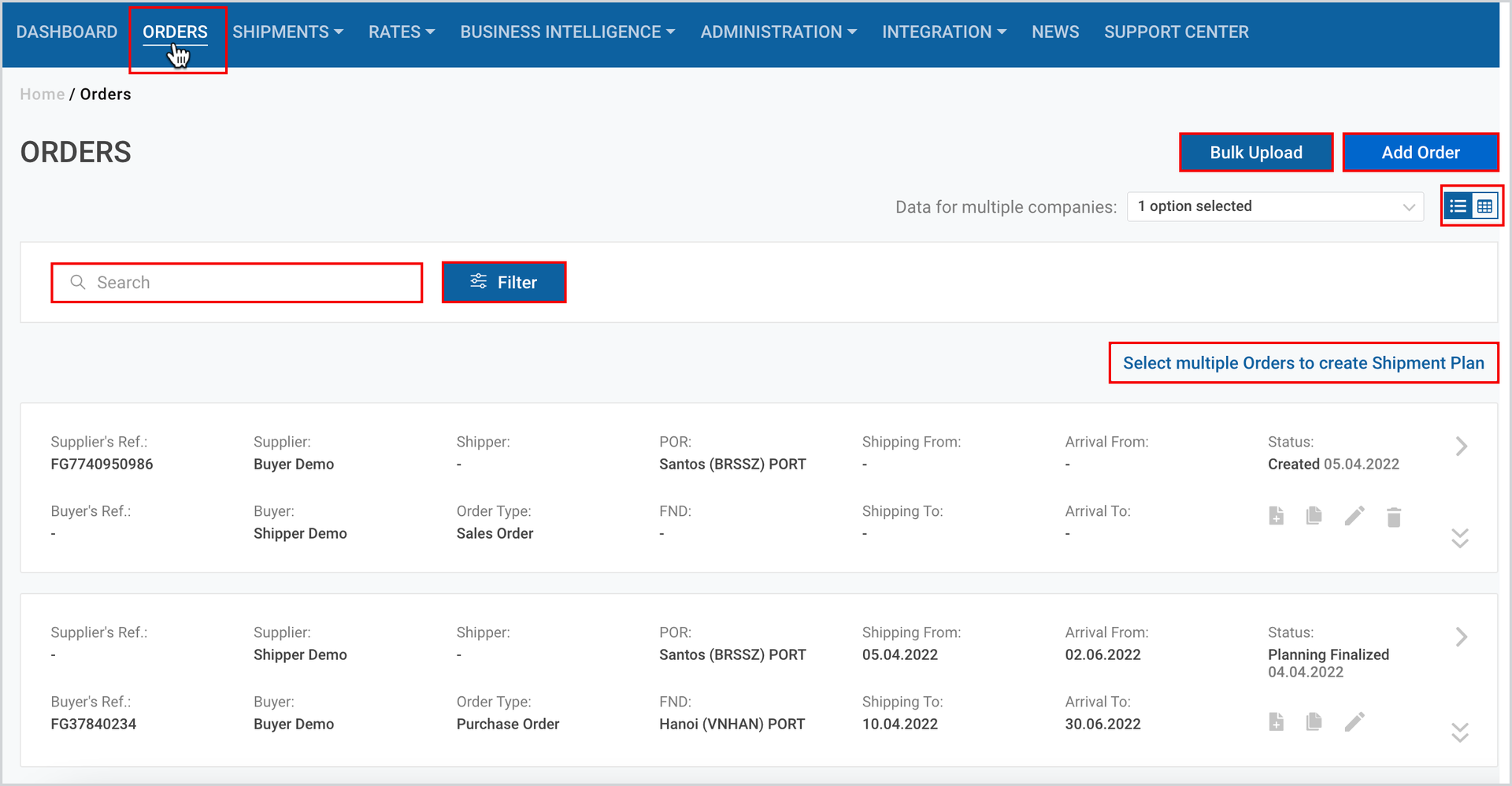Viewport: 1512px width, 786px height.
Task: Click Hanoi (VNHAN) PORT destination
Action: click(x=732, y=725)
